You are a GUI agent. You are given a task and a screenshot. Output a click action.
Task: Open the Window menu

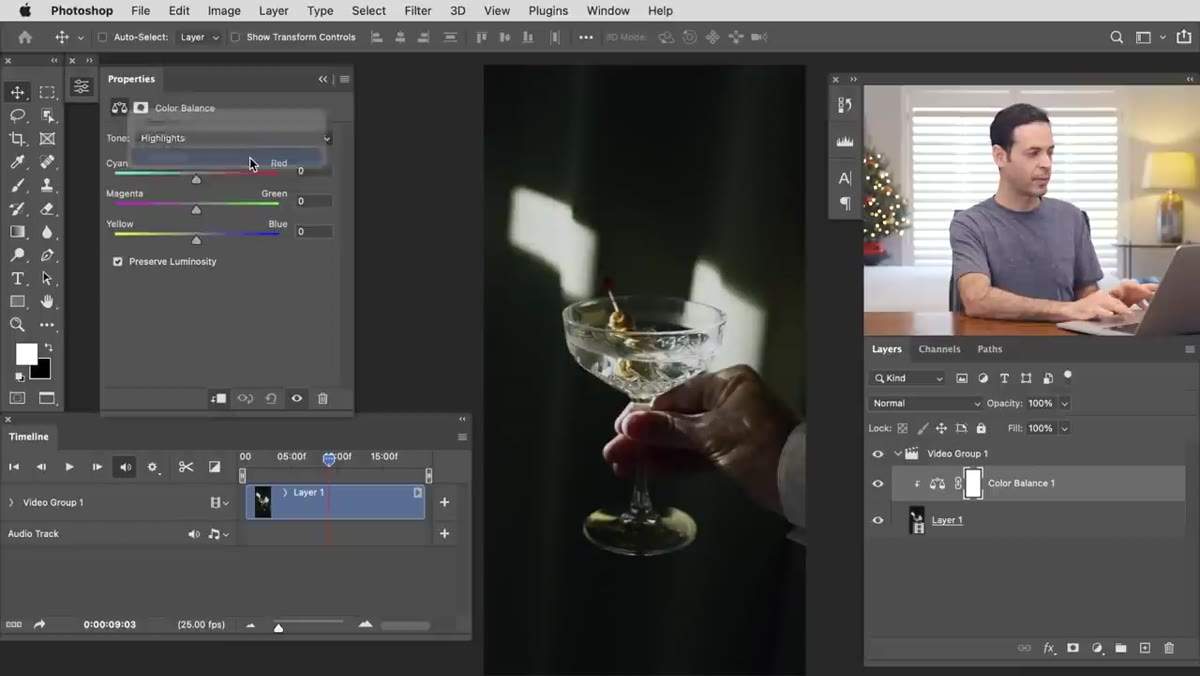pyautogui.click(x=608, y=11)
